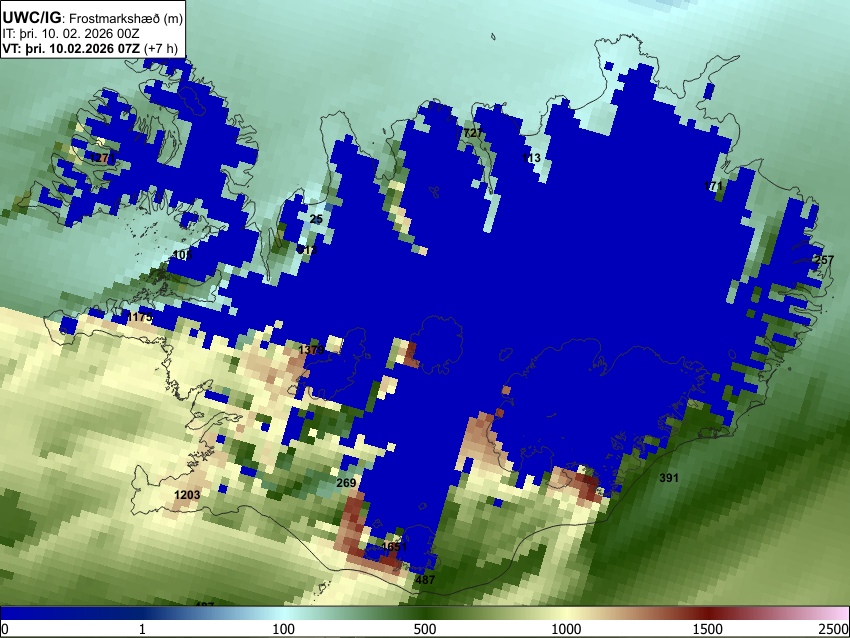Click the '1379' value on the map
This screenshot has height=638, width=850.
(x=312, y=350)
